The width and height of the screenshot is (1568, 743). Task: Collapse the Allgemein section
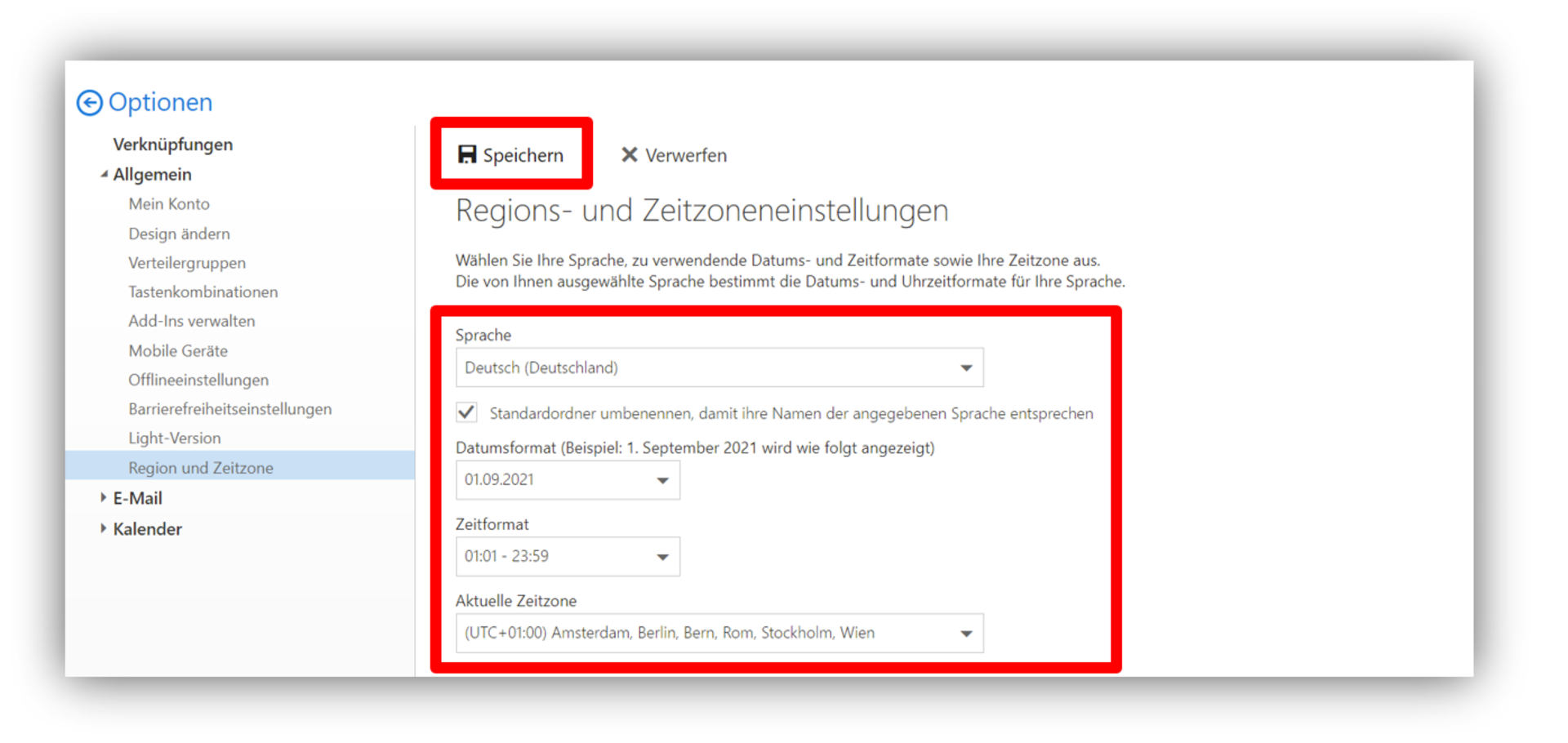tap(104, 175)
